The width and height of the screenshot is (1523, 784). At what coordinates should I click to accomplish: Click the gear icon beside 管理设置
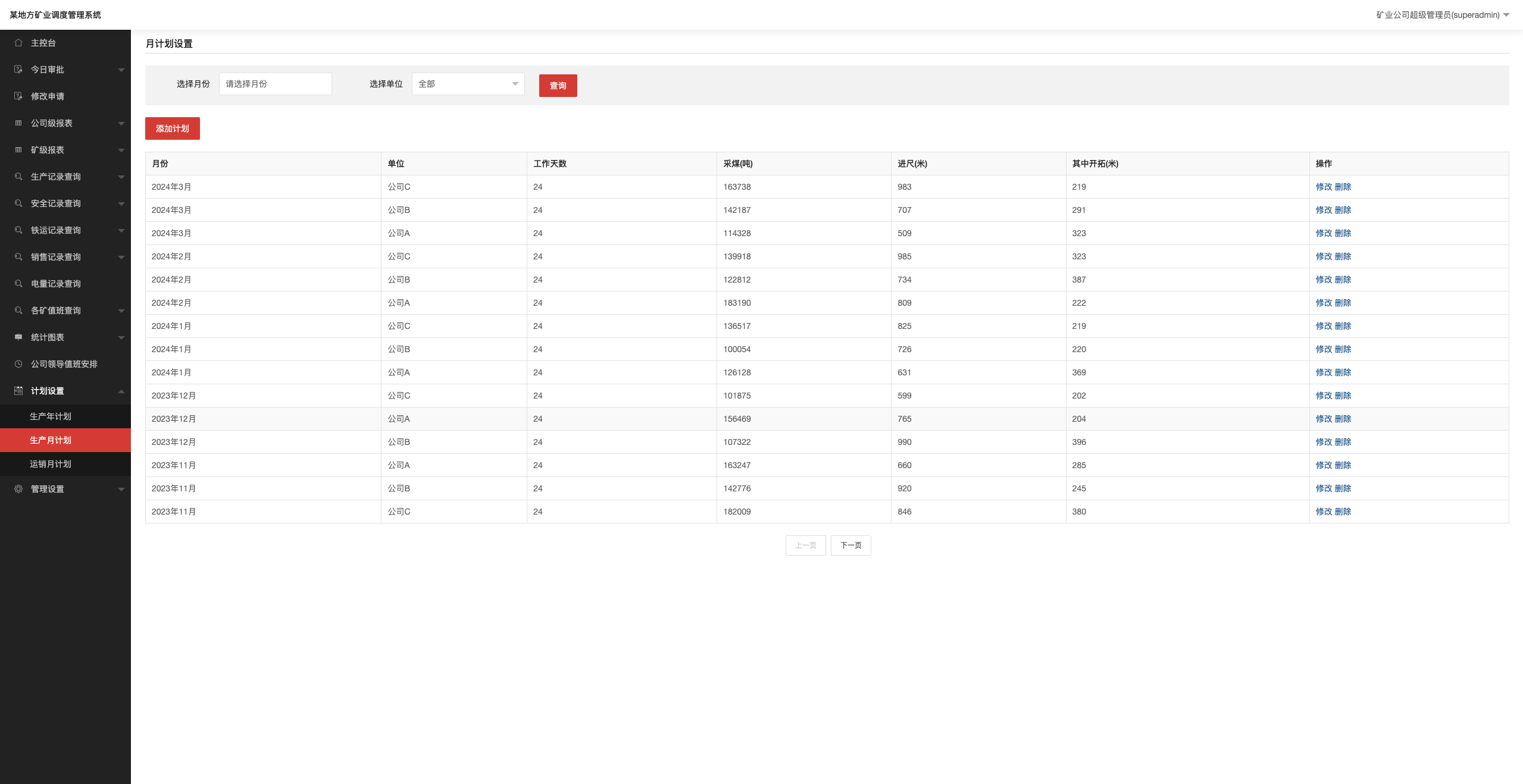coord(18,489)
